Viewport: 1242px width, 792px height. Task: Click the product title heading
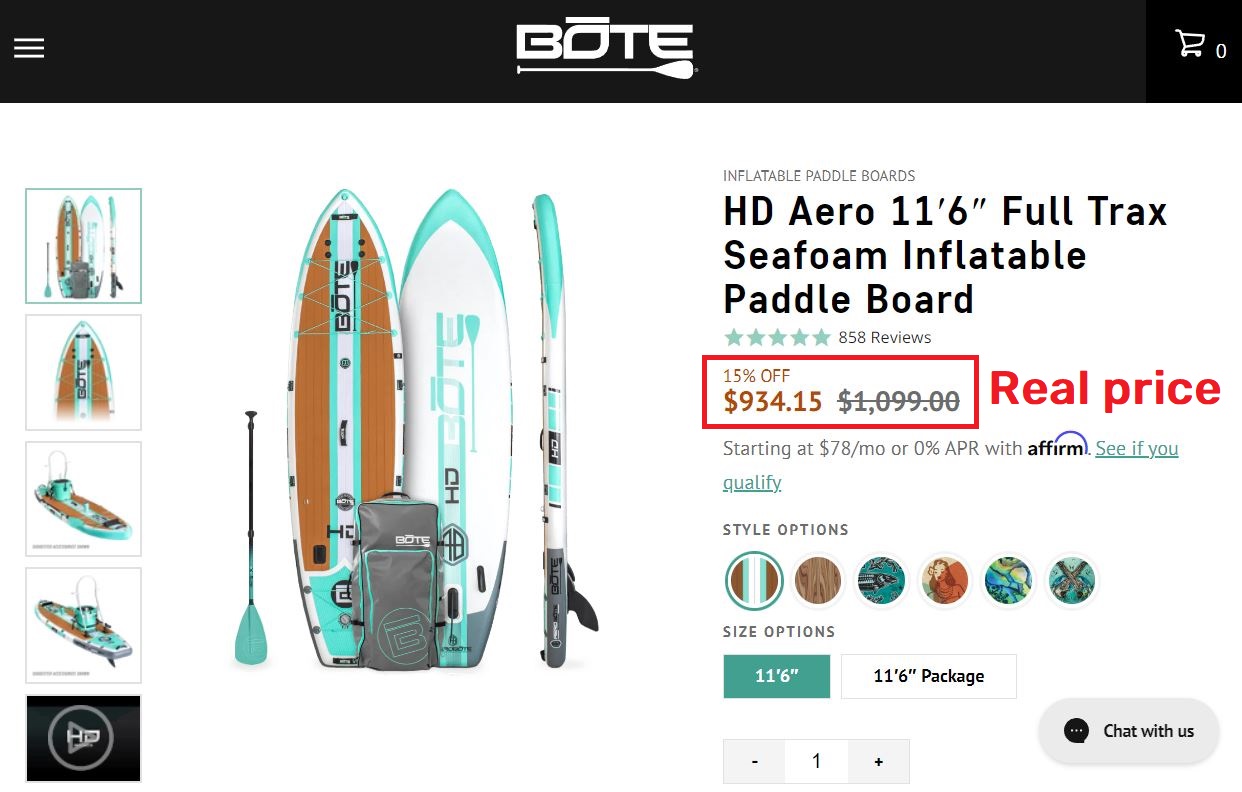[944, 255]
